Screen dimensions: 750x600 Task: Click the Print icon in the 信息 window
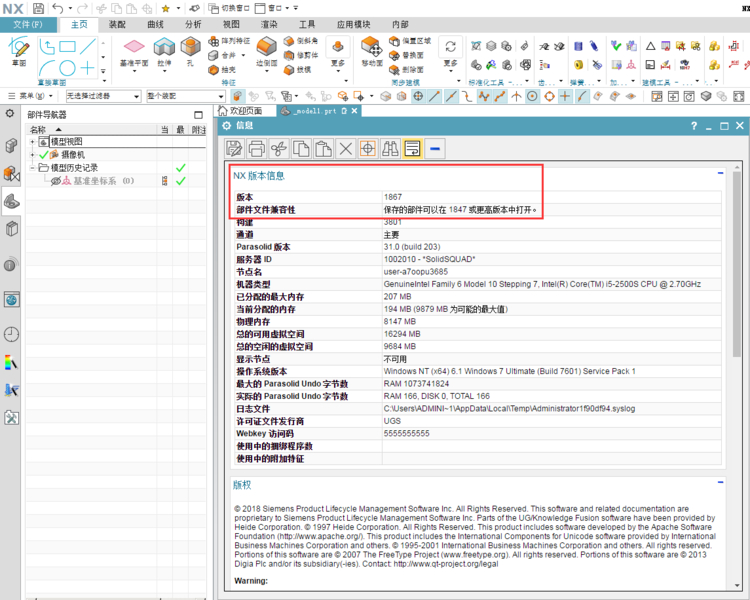[257, 149]
